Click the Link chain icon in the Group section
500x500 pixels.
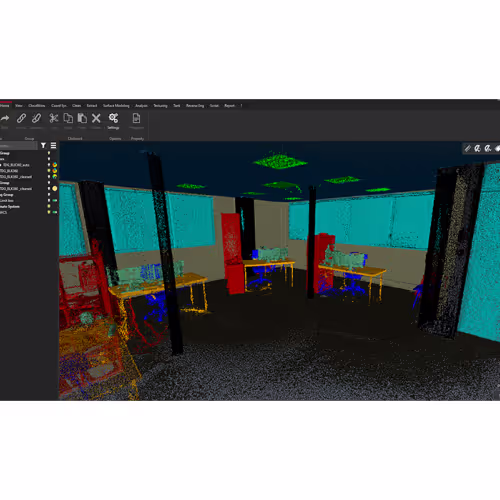click(x=21, y=118)
